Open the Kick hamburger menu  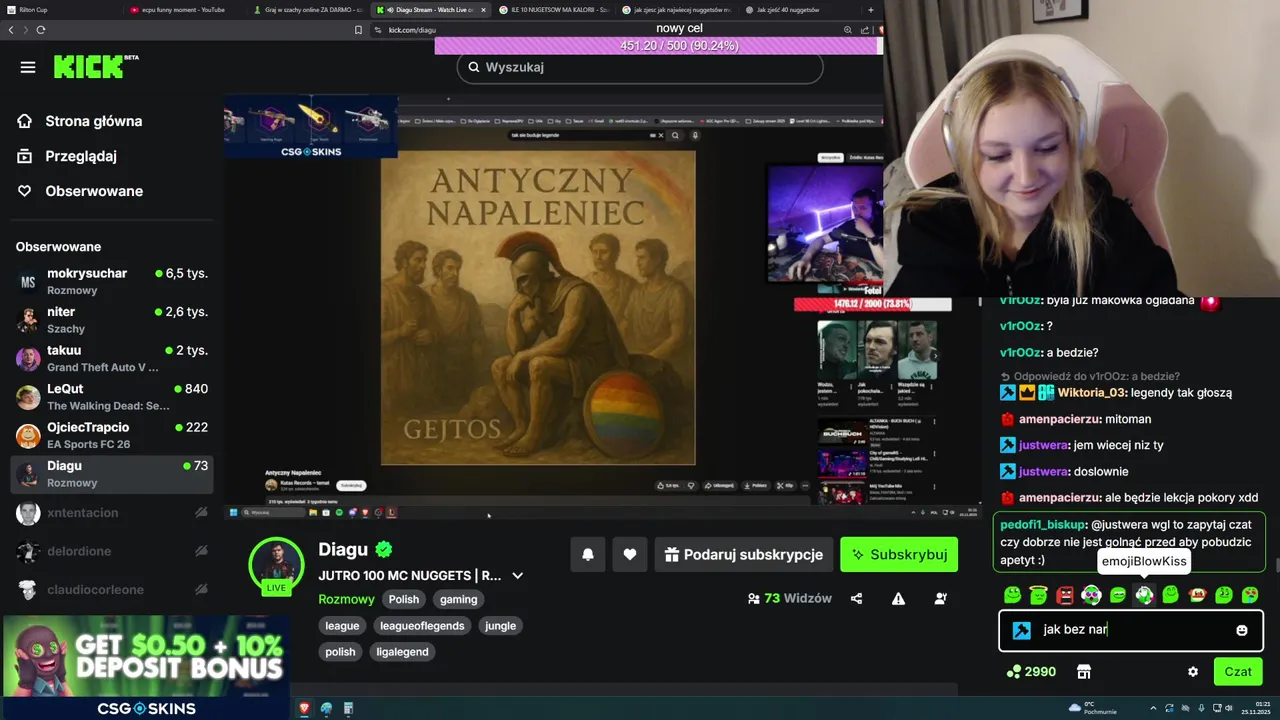tap(28, 67)
